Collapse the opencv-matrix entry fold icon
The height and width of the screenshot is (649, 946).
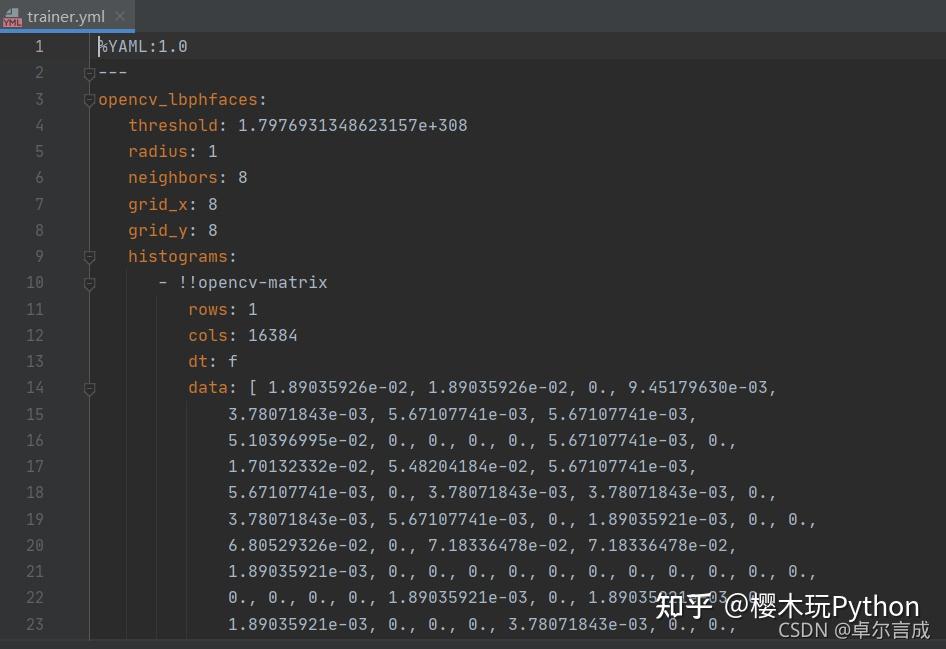click(x=89, y=282)
